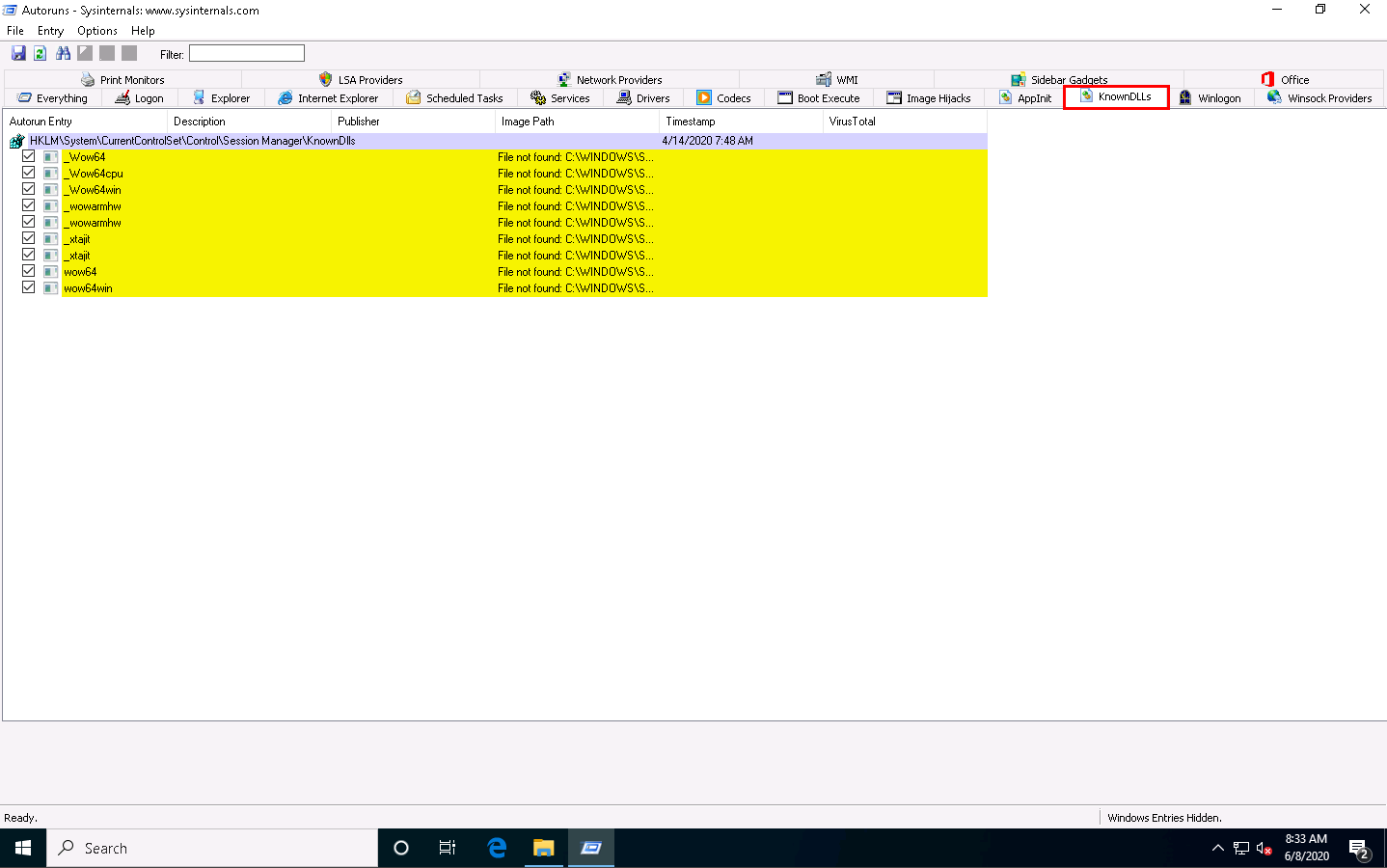Select the KnownDLLs tab
This screenshot has width=1387, height=868.
coord(1116,96)
